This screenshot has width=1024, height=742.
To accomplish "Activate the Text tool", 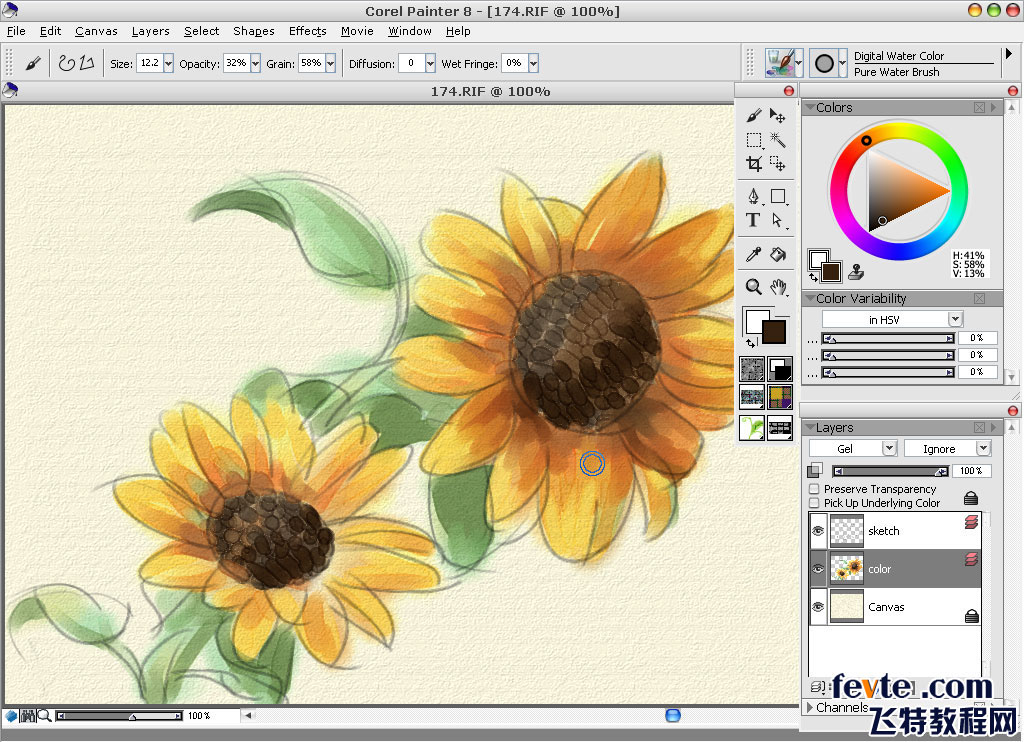I will (x=753, y=220).
